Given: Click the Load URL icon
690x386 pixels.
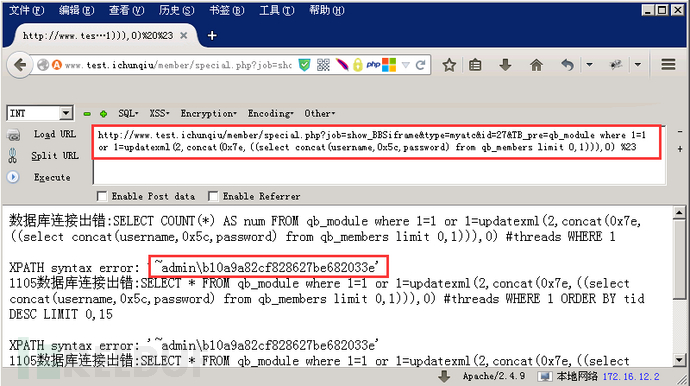Looking at the screenshot, I should coord(14,135).
